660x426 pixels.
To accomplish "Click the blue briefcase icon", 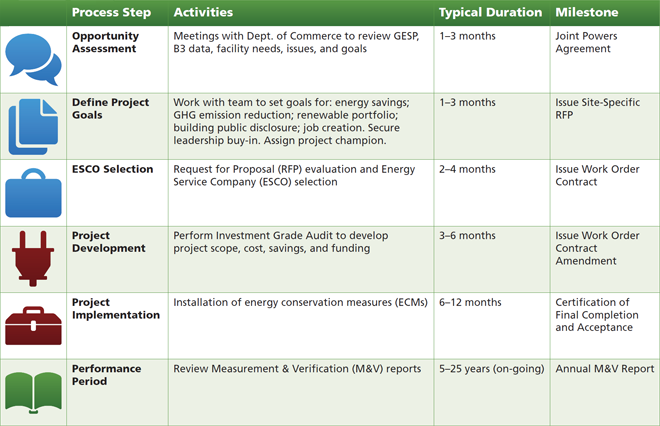I will (33, 193).
